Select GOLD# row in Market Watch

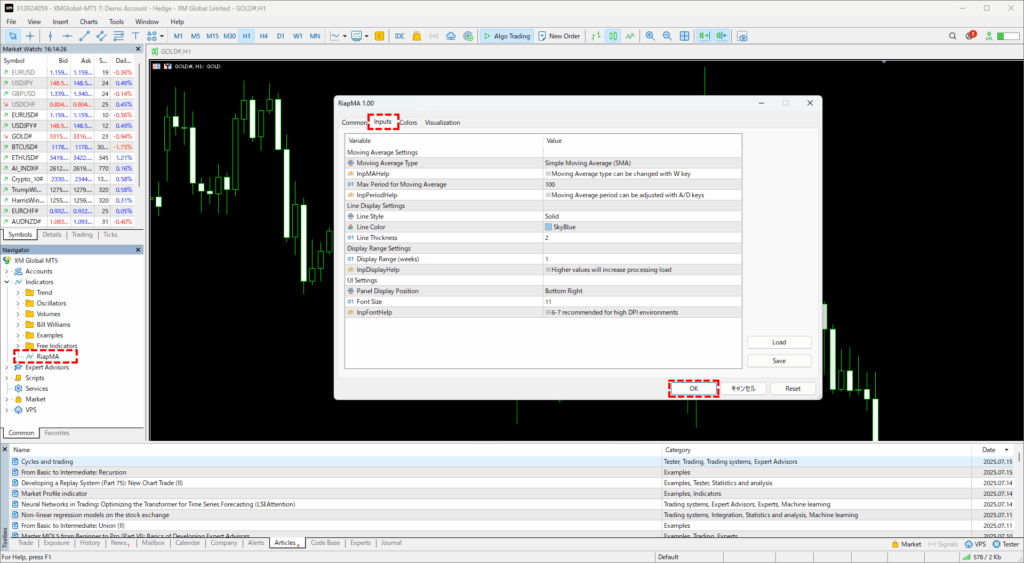(67, 137)
